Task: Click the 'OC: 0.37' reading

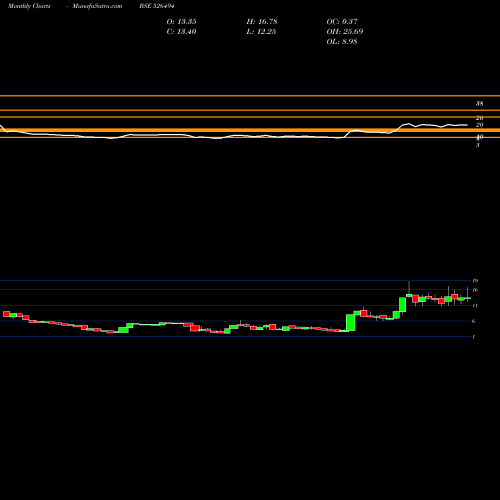Action: click(342, 22)
